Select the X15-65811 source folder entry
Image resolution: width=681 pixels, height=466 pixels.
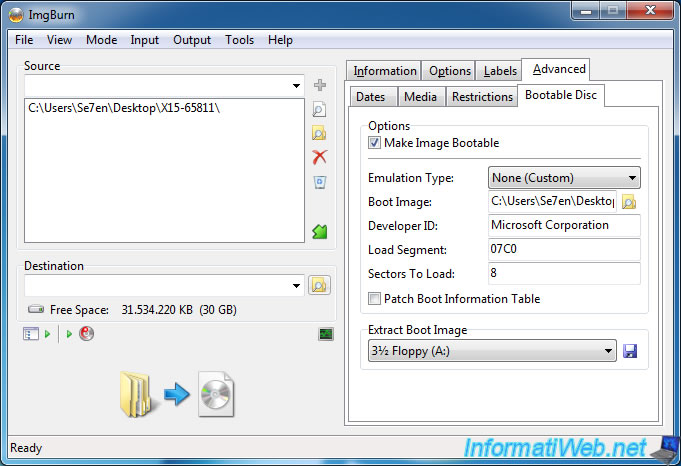[x=124, y=108]
